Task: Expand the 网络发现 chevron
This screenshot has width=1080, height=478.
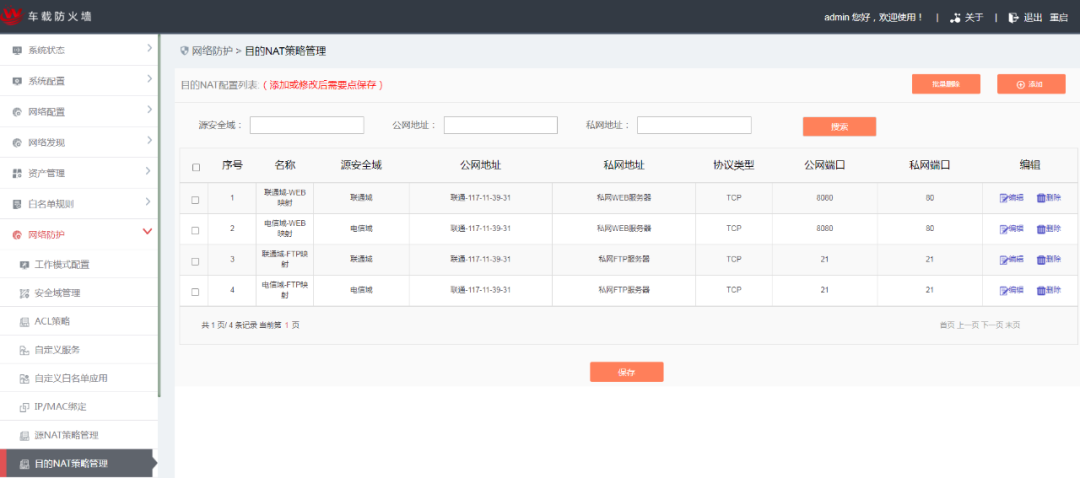Action: click(x=149, y=141)
